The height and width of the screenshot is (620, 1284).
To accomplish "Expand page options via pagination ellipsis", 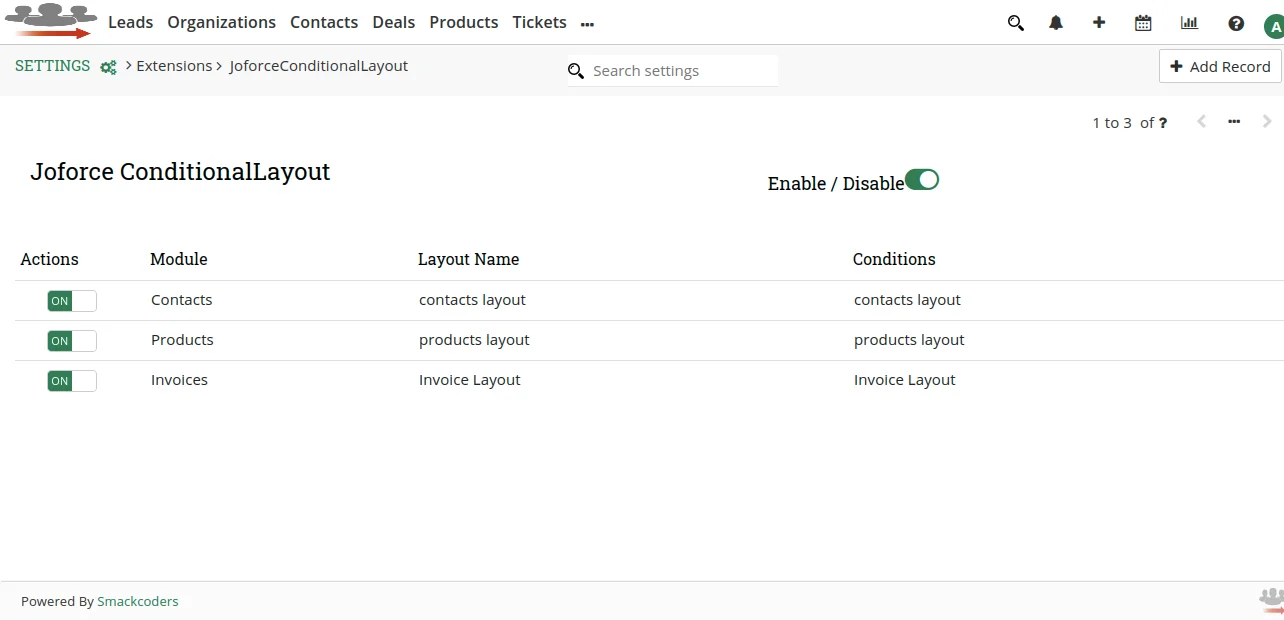I will 1233,121.
